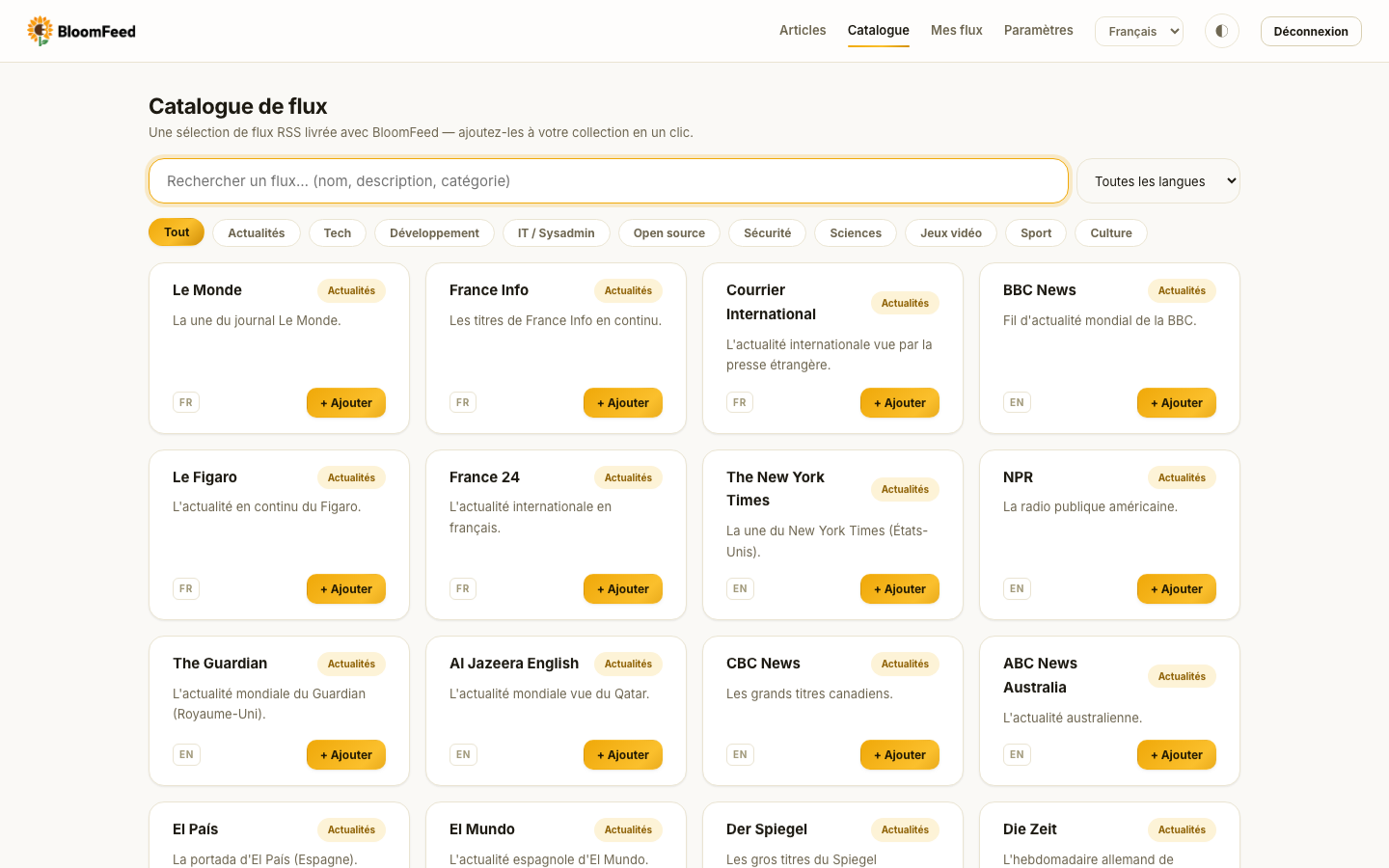The image size is (1389, 868).
Task: Click the Actualités tag on BBC News
Action: [x=1182, y=290]
